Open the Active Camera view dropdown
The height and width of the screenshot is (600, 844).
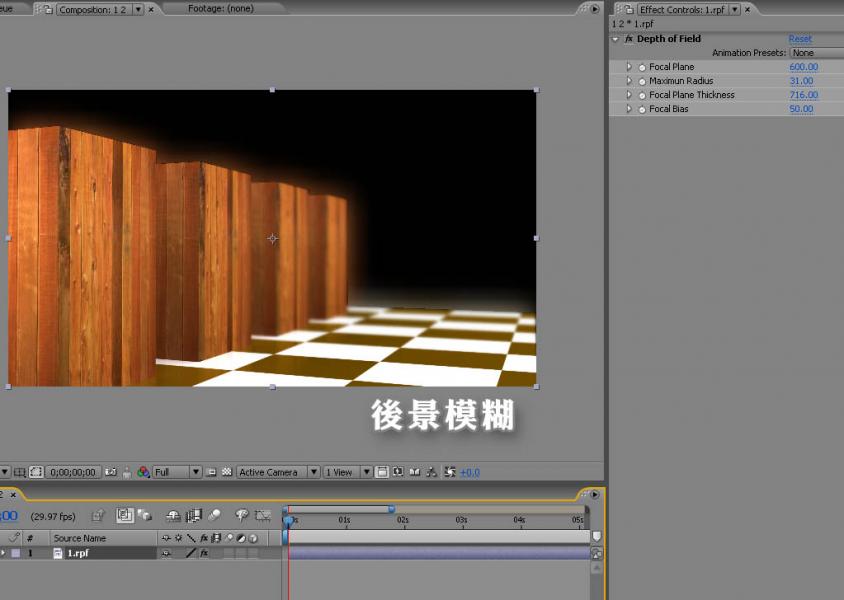coord(277,472)
